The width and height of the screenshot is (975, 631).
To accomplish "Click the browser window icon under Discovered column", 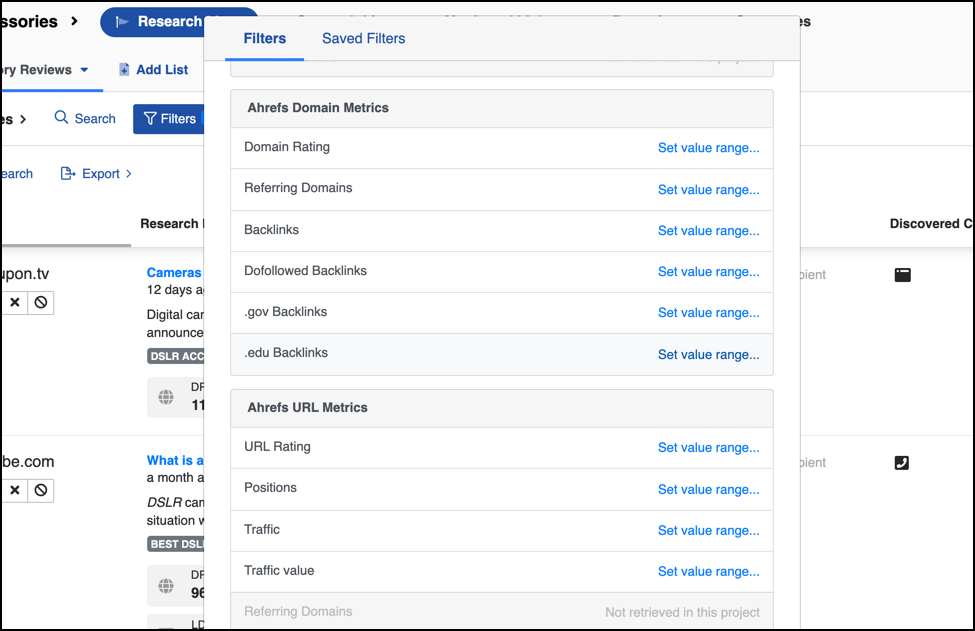I will click(902, 275).
